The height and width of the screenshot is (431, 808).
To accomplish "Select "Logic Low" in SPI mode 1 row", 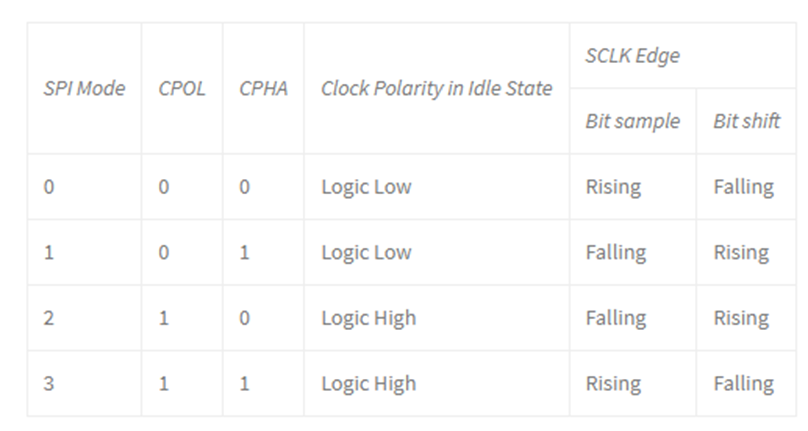I will tap(366, 252).
